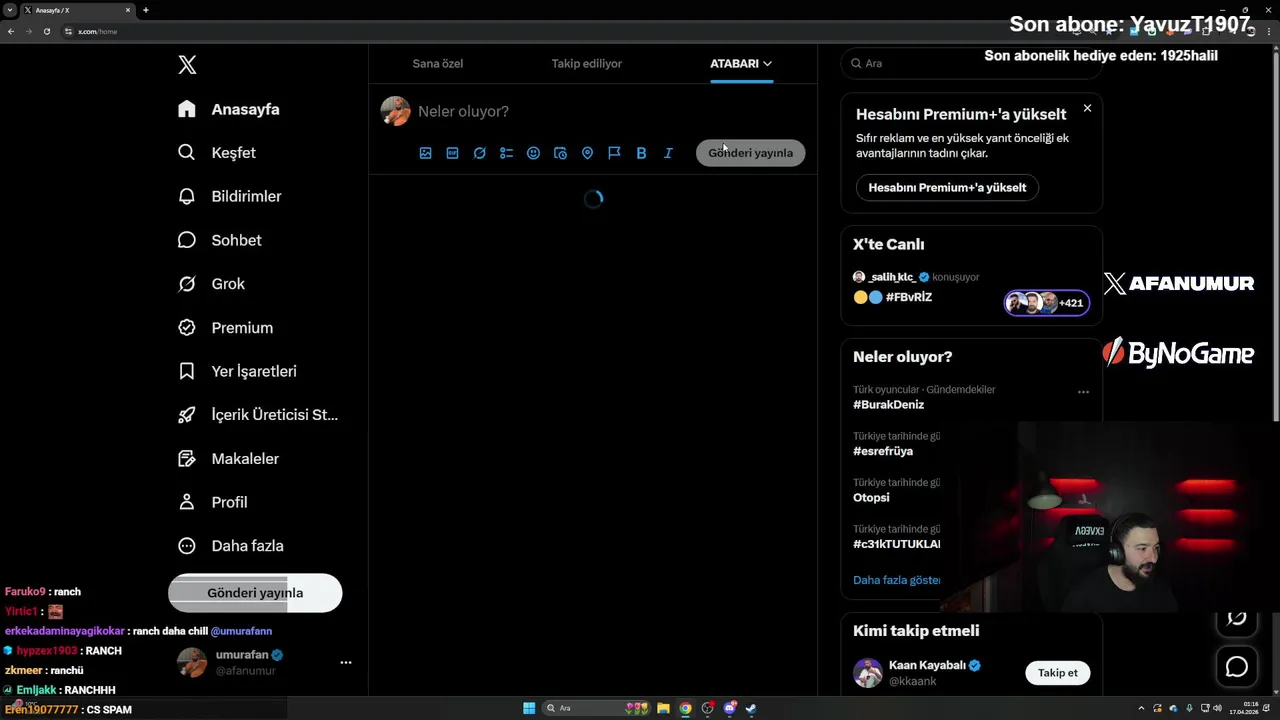Viewport: 1280px width, 720px height.
Task: Click Hesabını Premium+'a yükselt button
Action: (x=947, y=187)
